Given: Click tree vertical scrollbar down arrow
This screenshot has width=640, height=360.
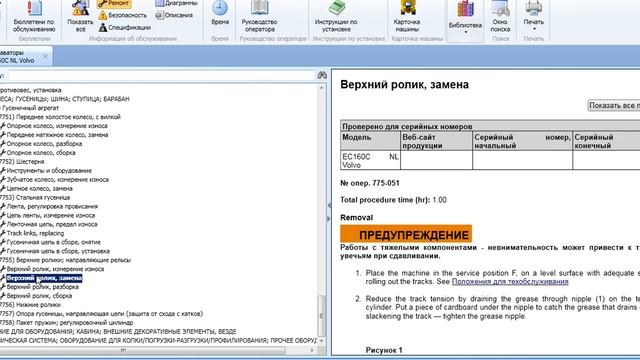Looking at the screenshot, I should 322,340.
